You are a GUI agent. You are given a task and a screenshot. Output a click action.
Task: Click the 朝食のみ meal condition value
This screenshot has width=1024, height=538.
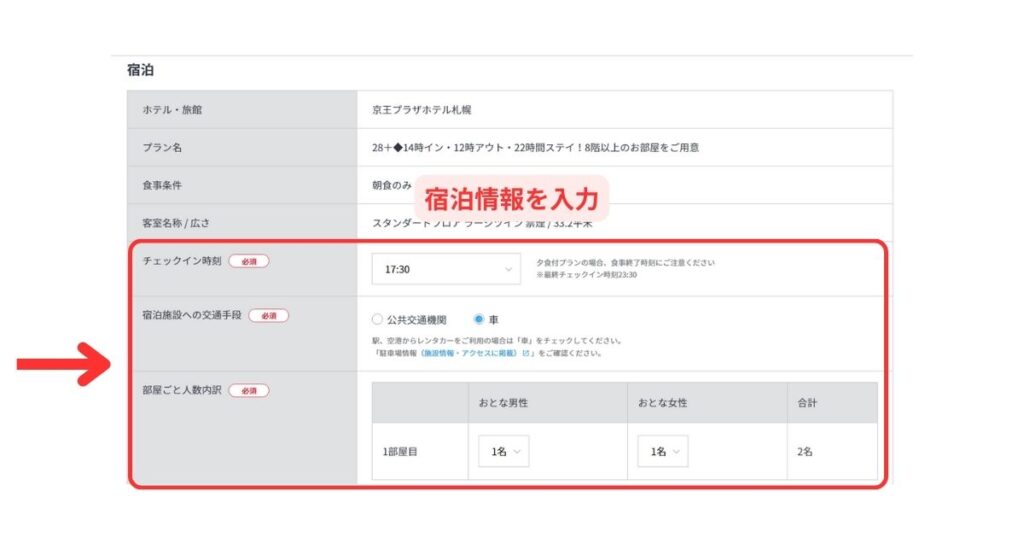tap(391, 185)
